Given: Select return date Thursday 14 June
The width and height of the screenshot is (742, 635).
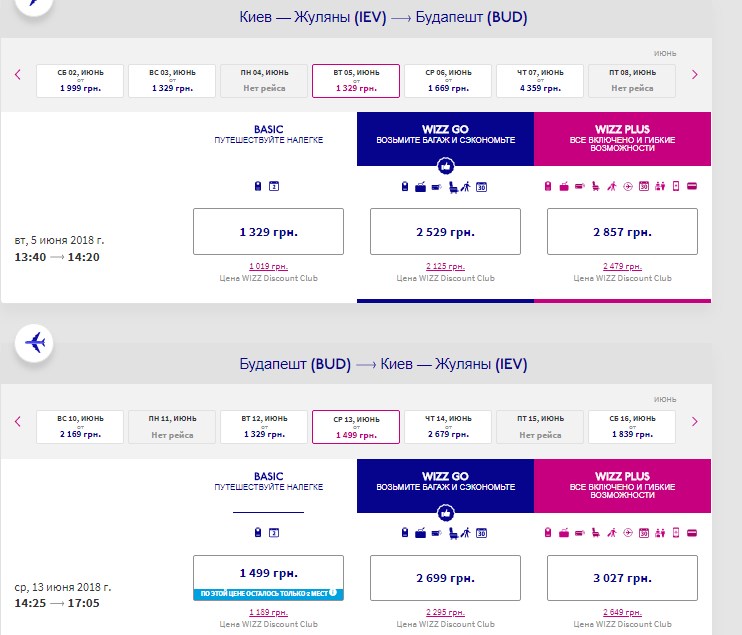Looking at the screenshot, I should tap(448, 428).
